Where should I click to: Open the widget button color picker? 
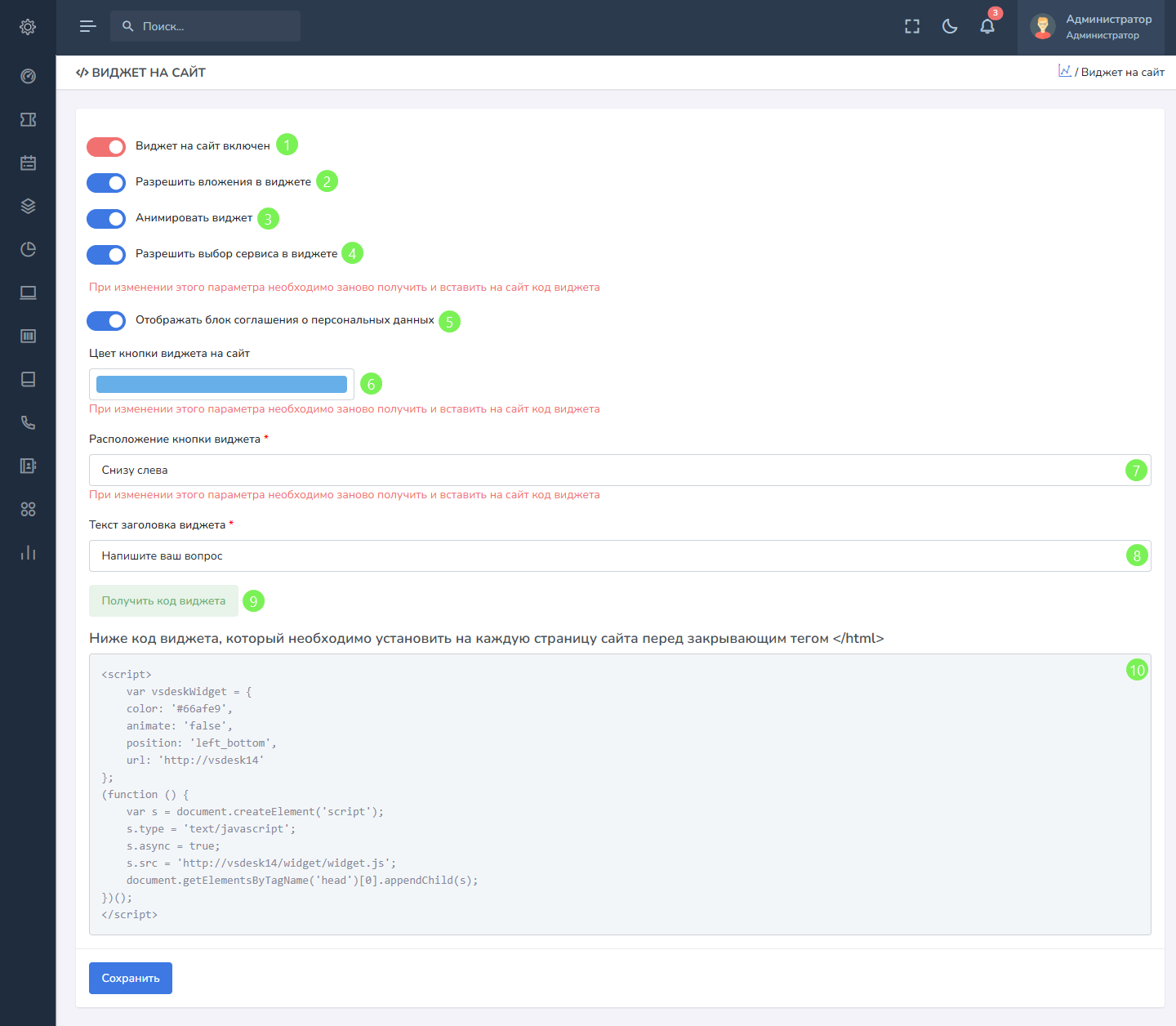pyautogui.click(x=221, y=385)
